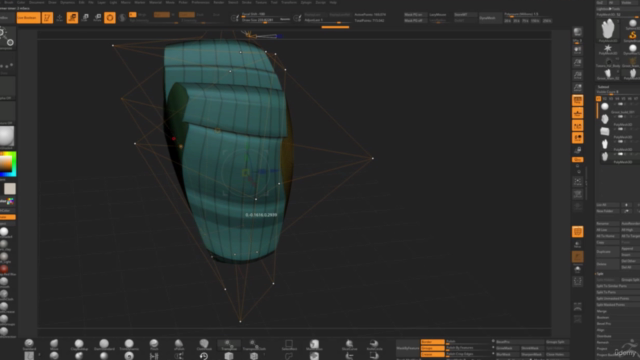Toggle the Border option in MaskByFeature

[433, 342]
